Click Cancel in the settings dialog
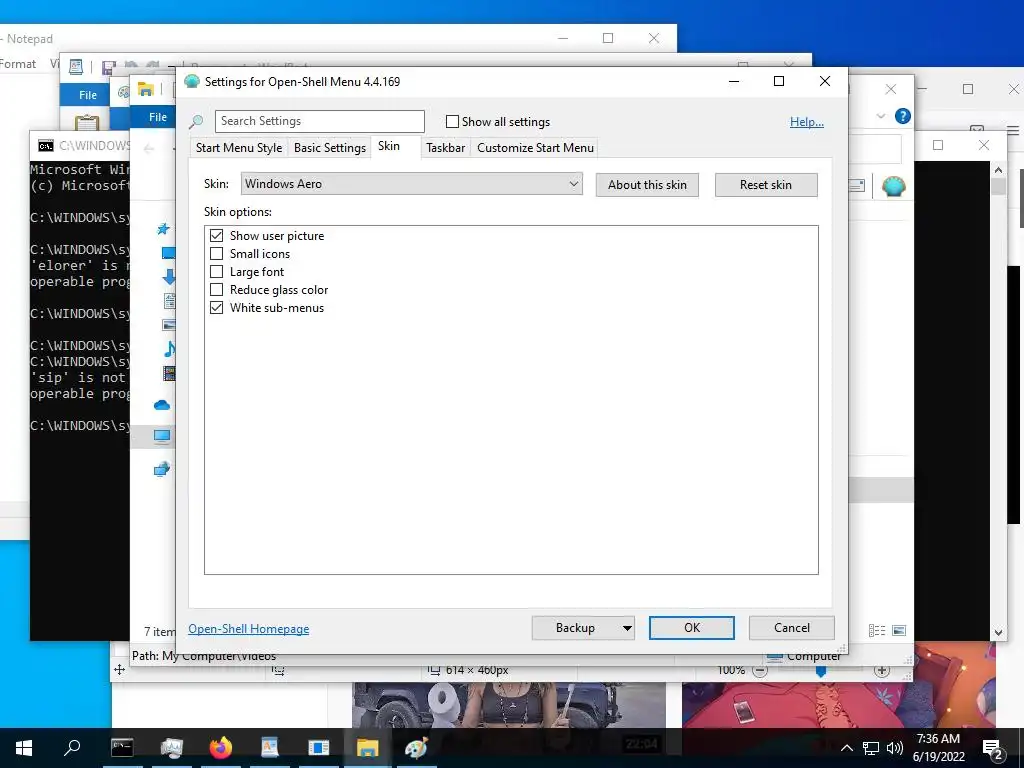The image size is (1024, 768). click(792, 628)
